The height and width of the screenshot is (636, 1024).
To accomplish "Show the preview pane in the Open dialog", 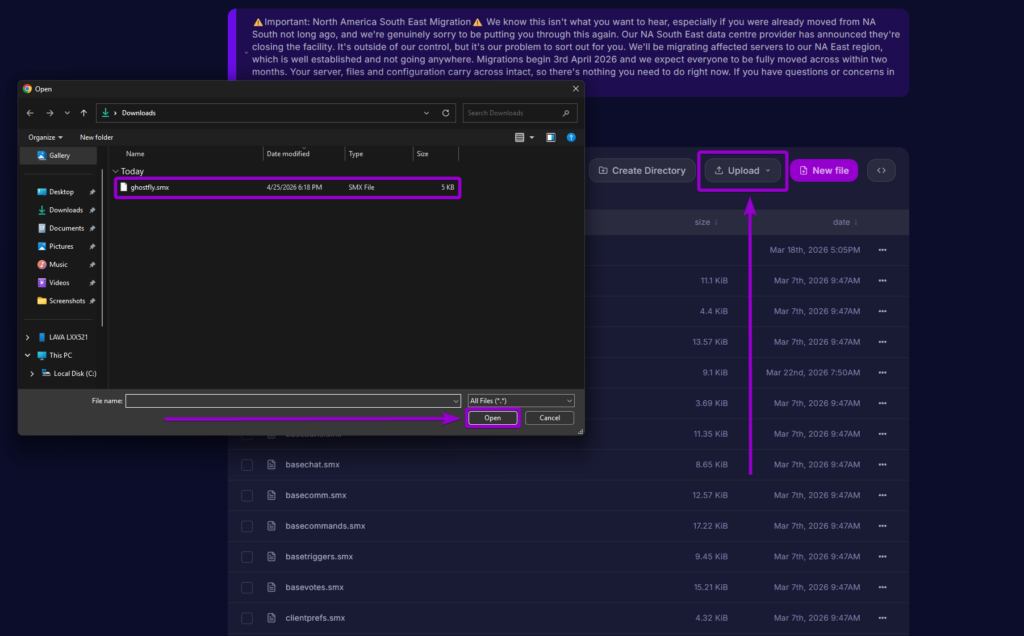I will [550, 137].
